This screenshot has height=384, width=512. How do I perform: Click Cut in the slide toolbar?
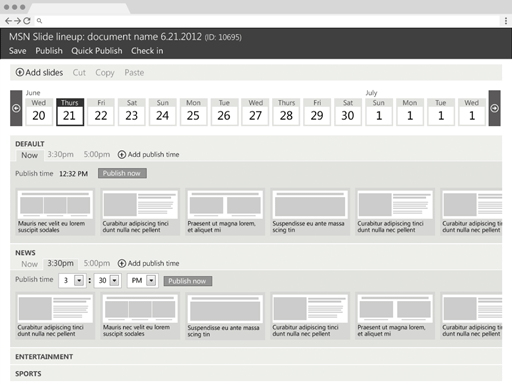79,72
